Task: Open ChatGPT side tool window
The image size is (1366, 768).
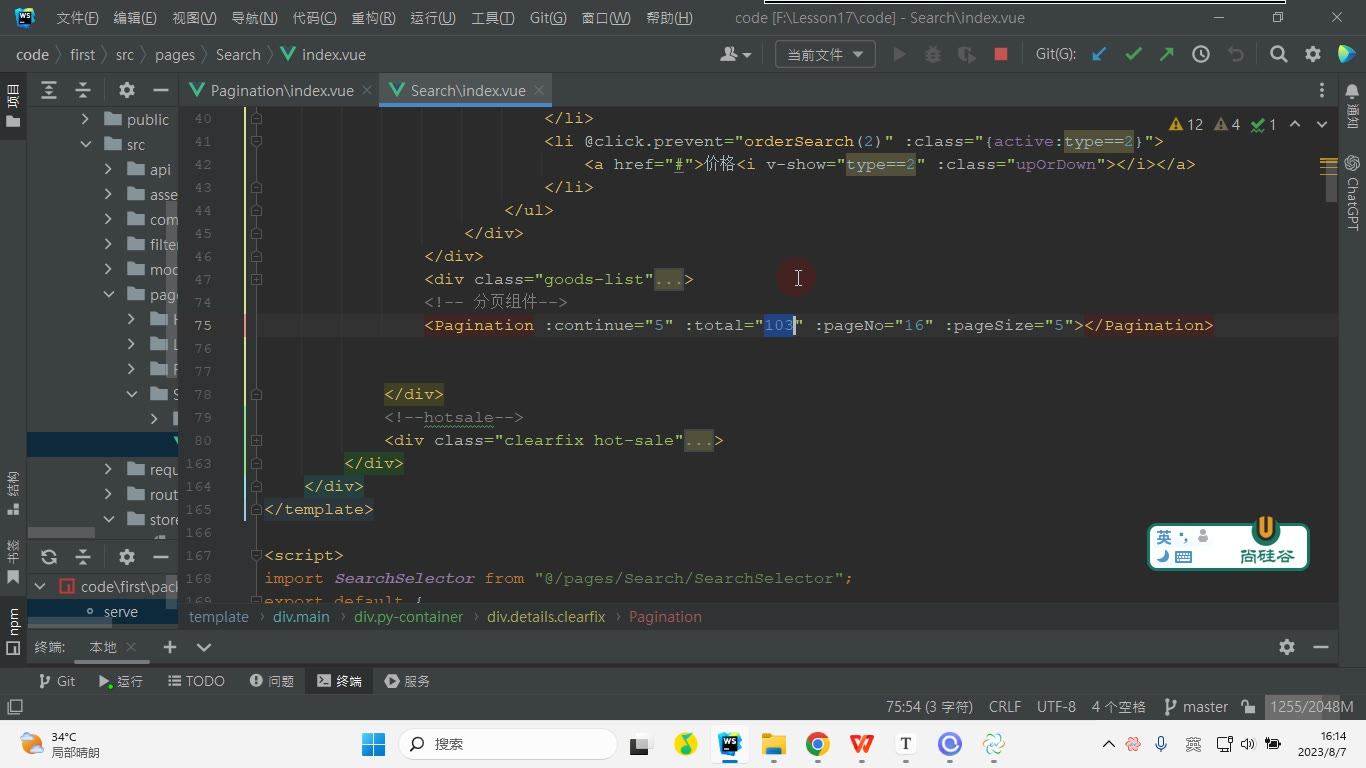Action: tap(1352, 192)
